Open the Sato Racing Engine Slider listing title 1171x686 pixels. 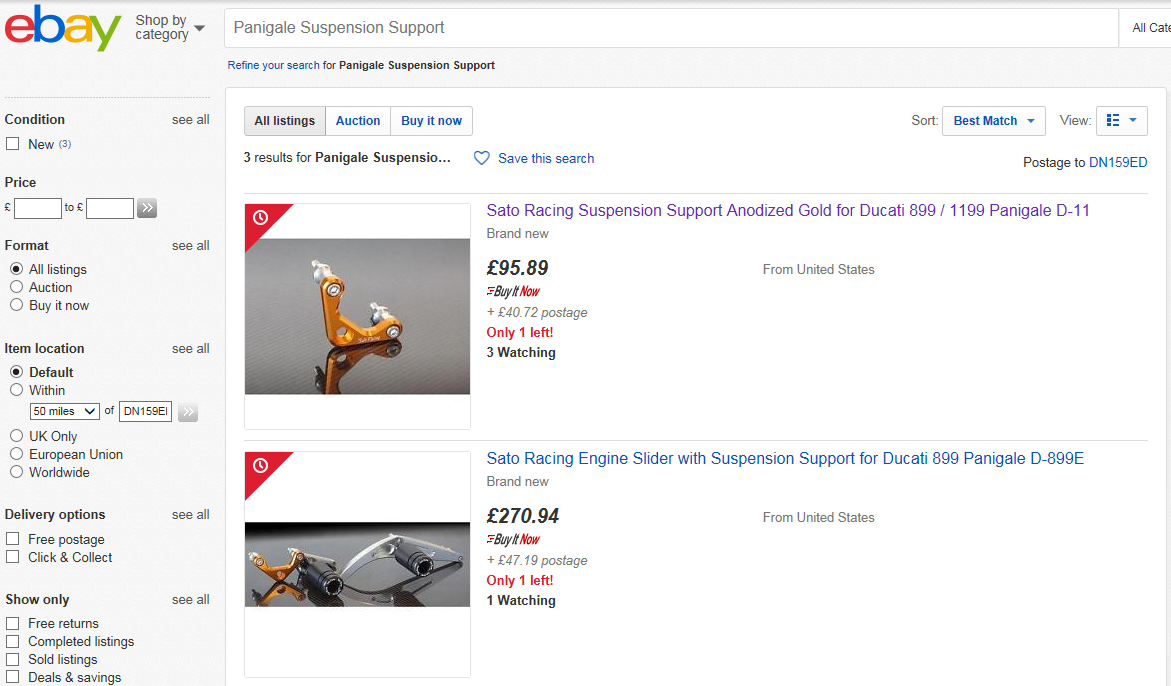[x=785, y=458]
